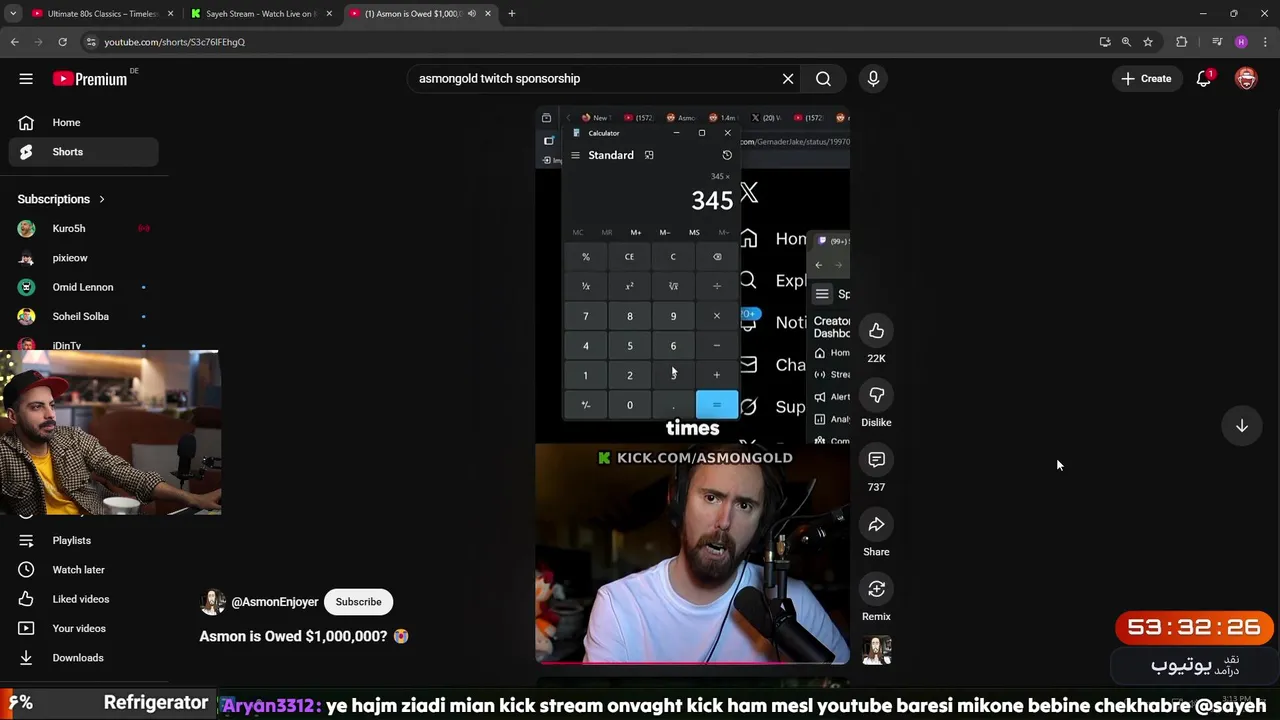Open Your videos page
This screenshot has height=720, width=1280.
[84, 628]
